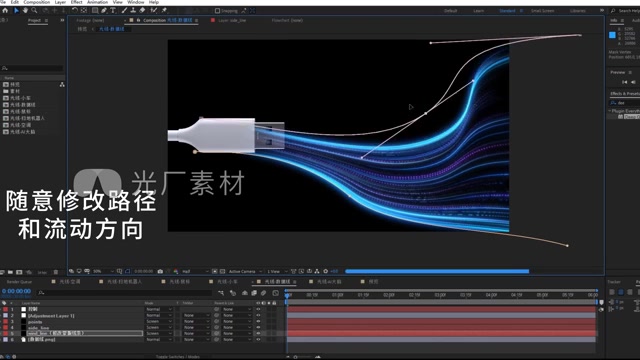Toggle the transparency grid button in viewer
The width and height of the screenshot is (640, 360).
[x=222, y=271]
